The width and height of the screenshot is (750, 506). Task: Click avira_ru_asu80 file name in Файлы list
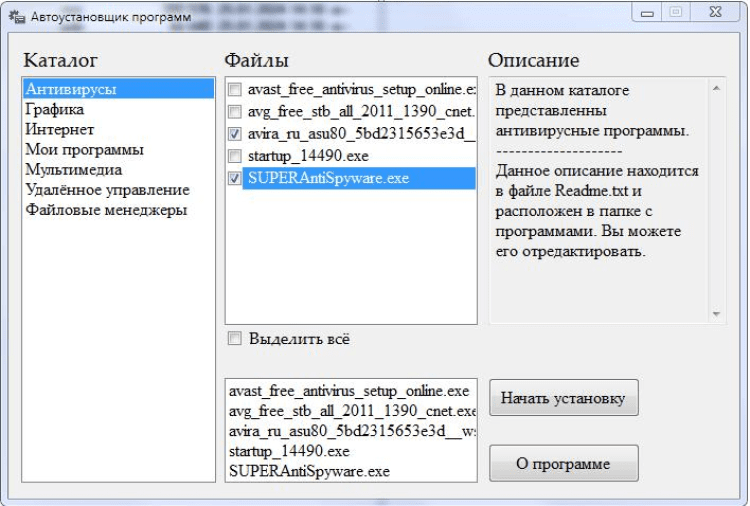[361, 133]
